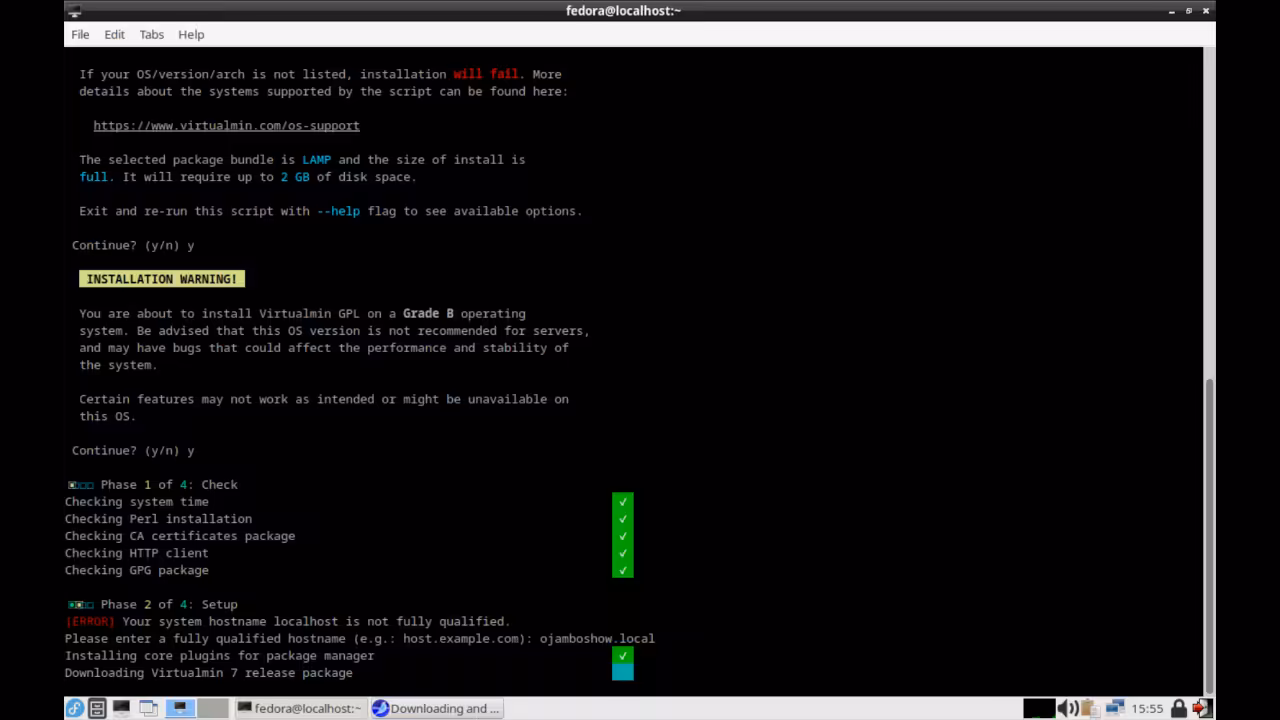Open the Edit menu

click(x=114, y=34)
